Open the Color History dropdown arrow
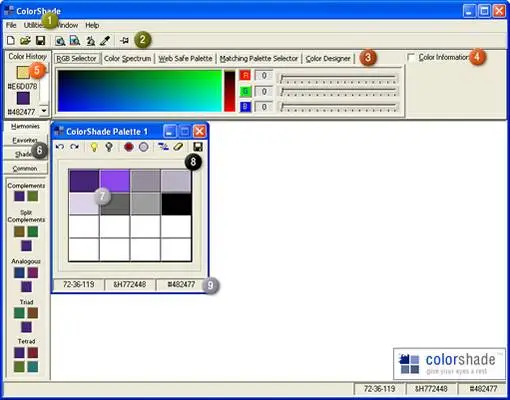Image resolution: width=510 pixels, height=400 pixels. coord(44,111)
